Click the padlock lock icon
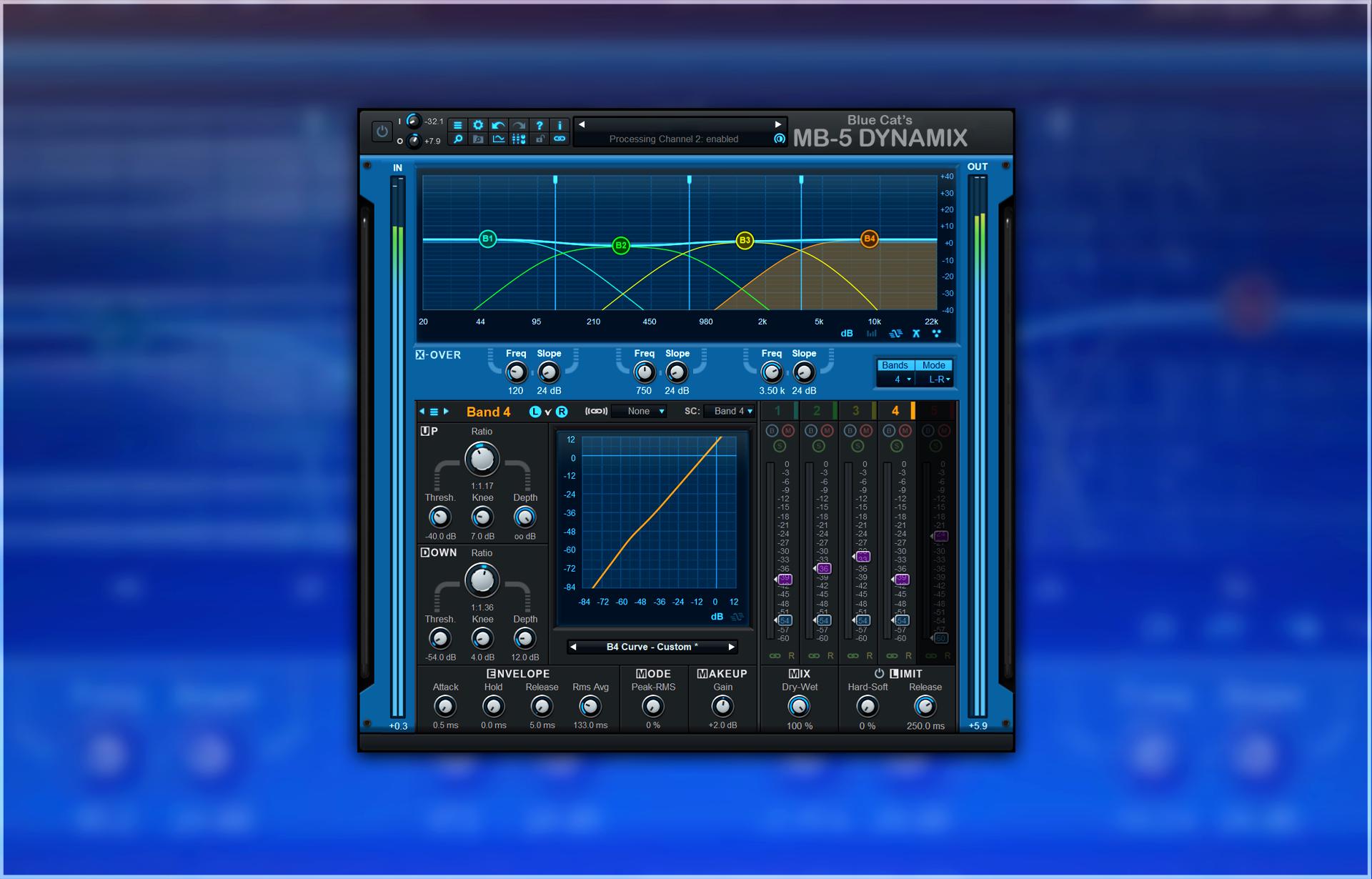1372x879 pixels. pyautogui.click(x=540, y=139)
